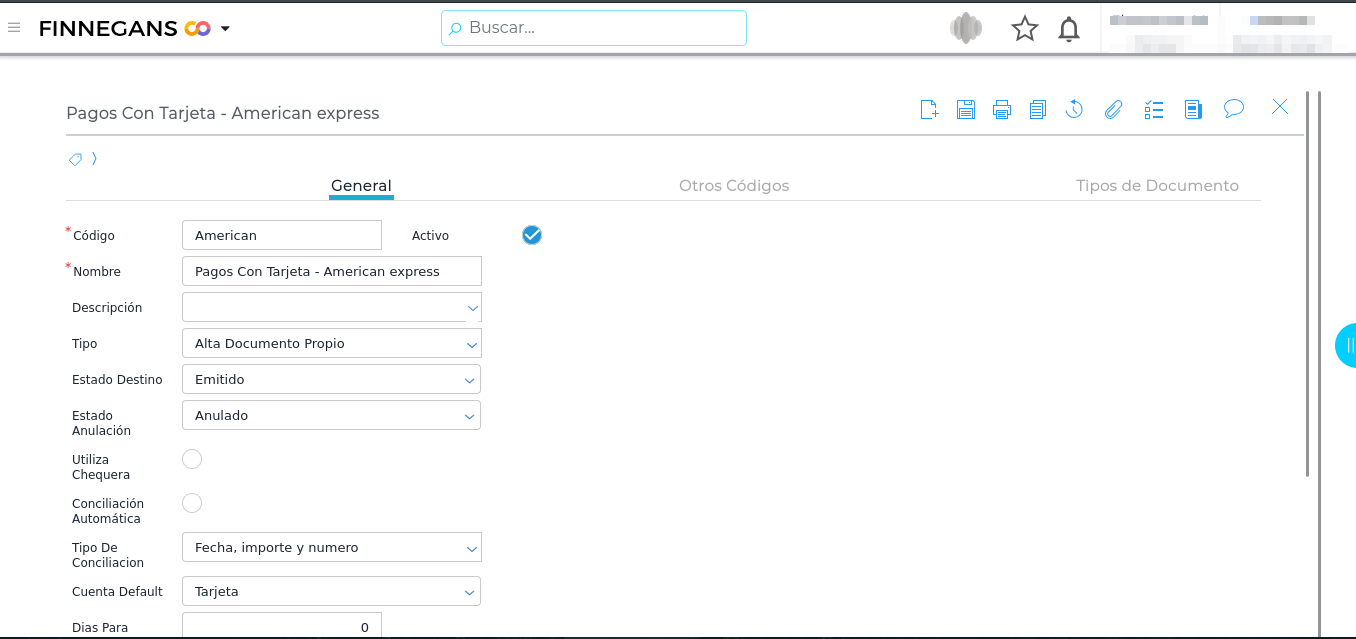This screenshot has width=1356, height=639.
Task: Open the hamburger main menu
Action: point(14,28)
